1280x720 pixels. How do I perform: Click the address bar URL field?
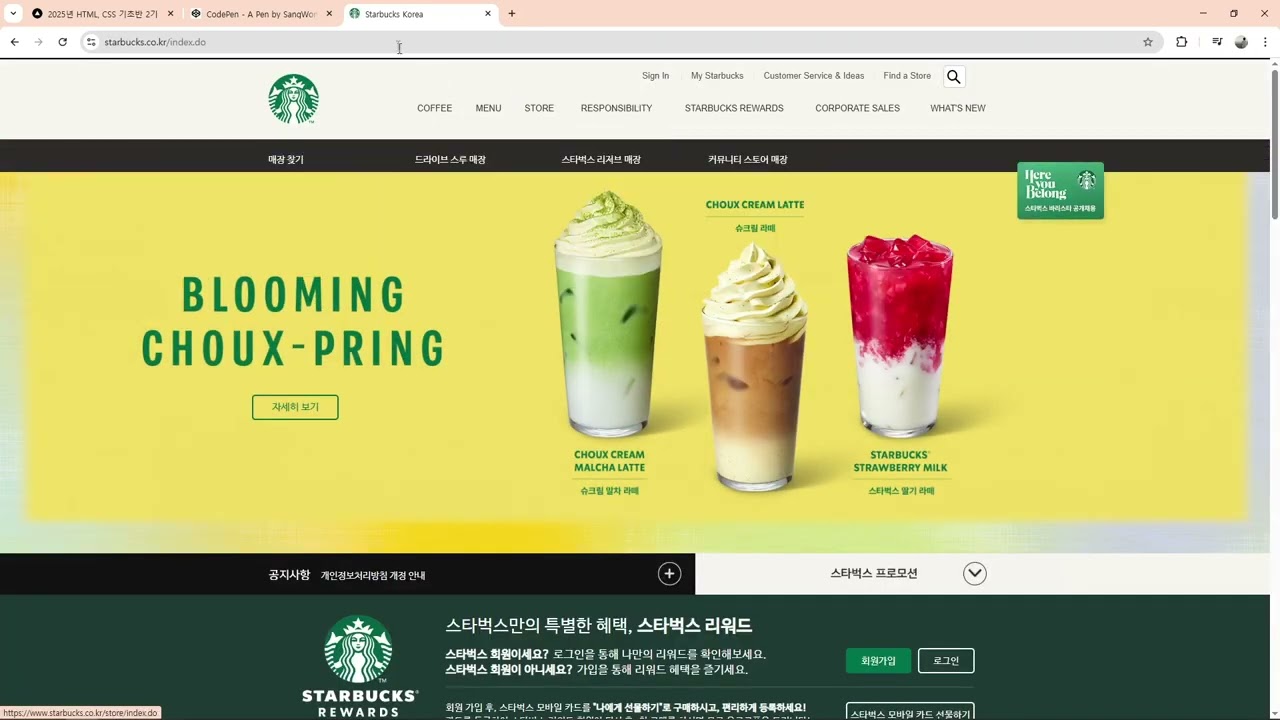[620, 42]
